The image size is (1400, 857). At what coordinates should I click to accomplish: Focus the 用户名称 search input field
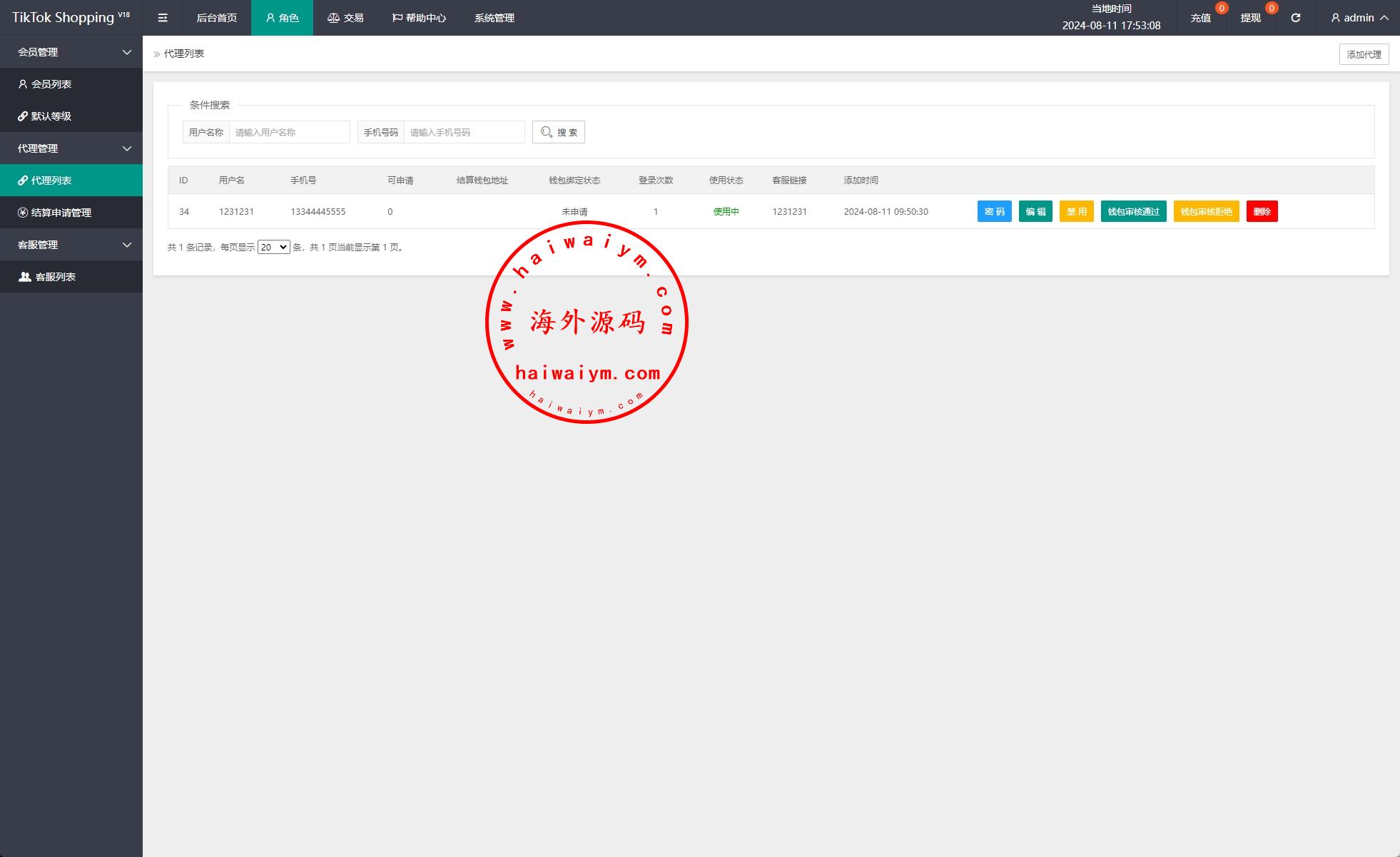coord(289,132)
